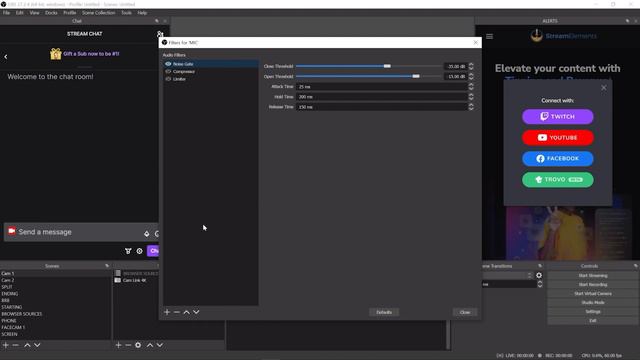The width and height of the screenshot is (640, 360).
Task: Adjust the Open Threshold slider handle
Action: coord(416,76)
